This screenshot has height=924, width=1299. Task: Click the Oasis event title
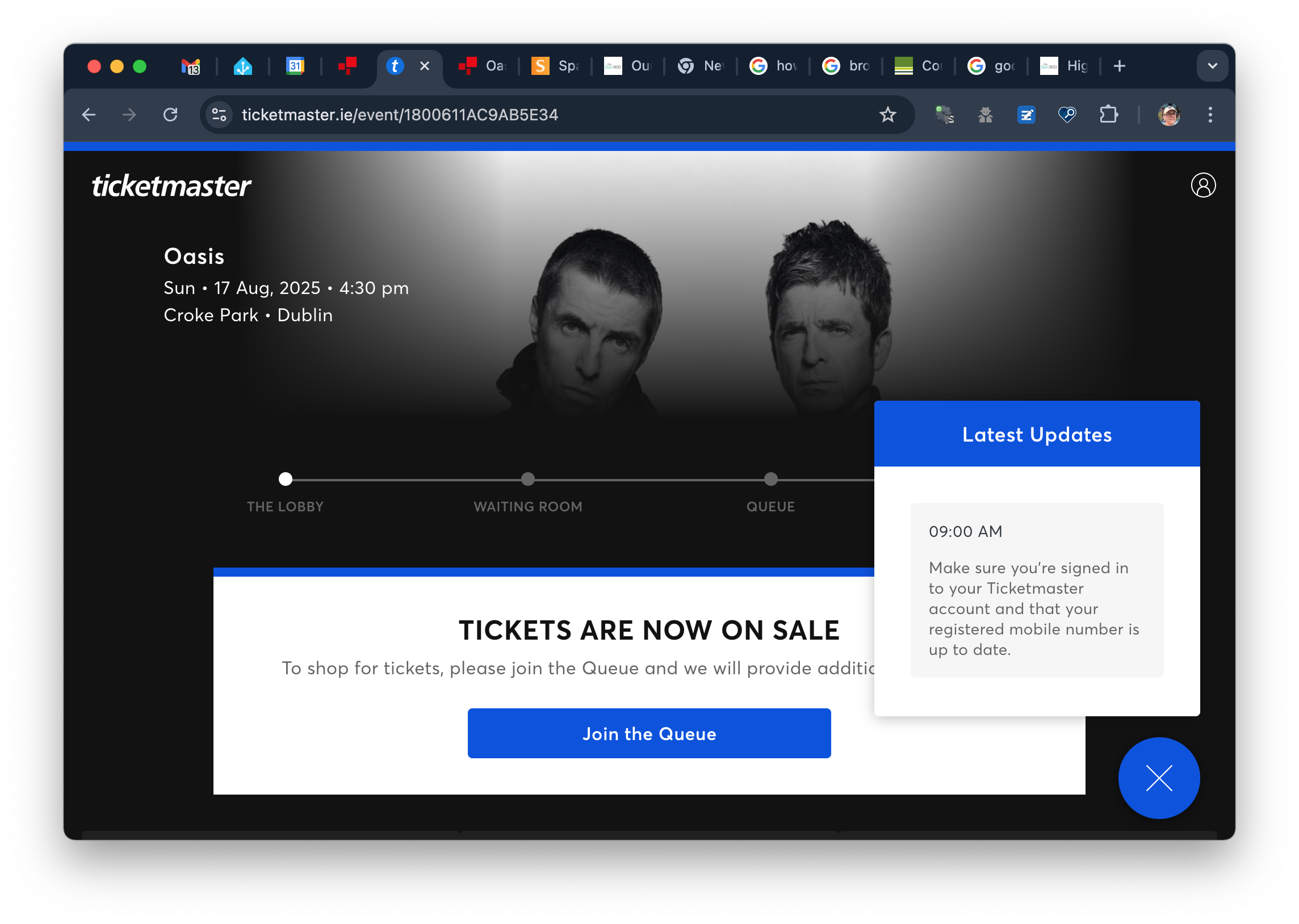click(x=194, y=256)
